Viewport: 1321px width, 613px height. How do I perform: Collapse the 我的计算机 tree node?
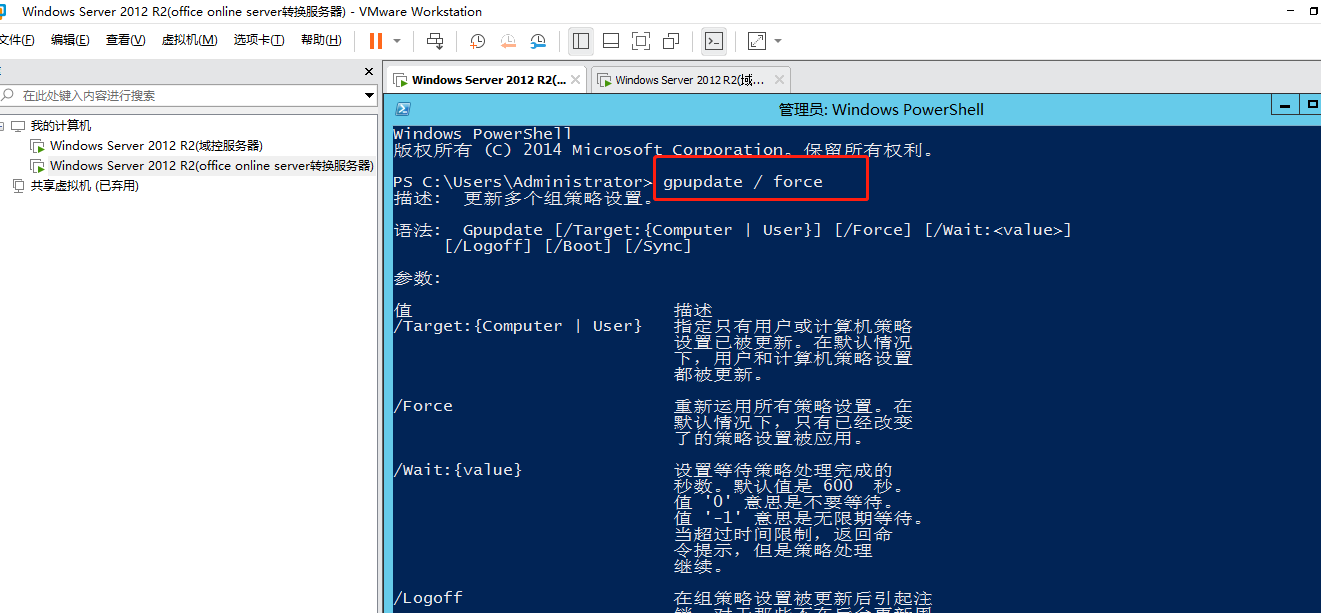tap(3, 126)
